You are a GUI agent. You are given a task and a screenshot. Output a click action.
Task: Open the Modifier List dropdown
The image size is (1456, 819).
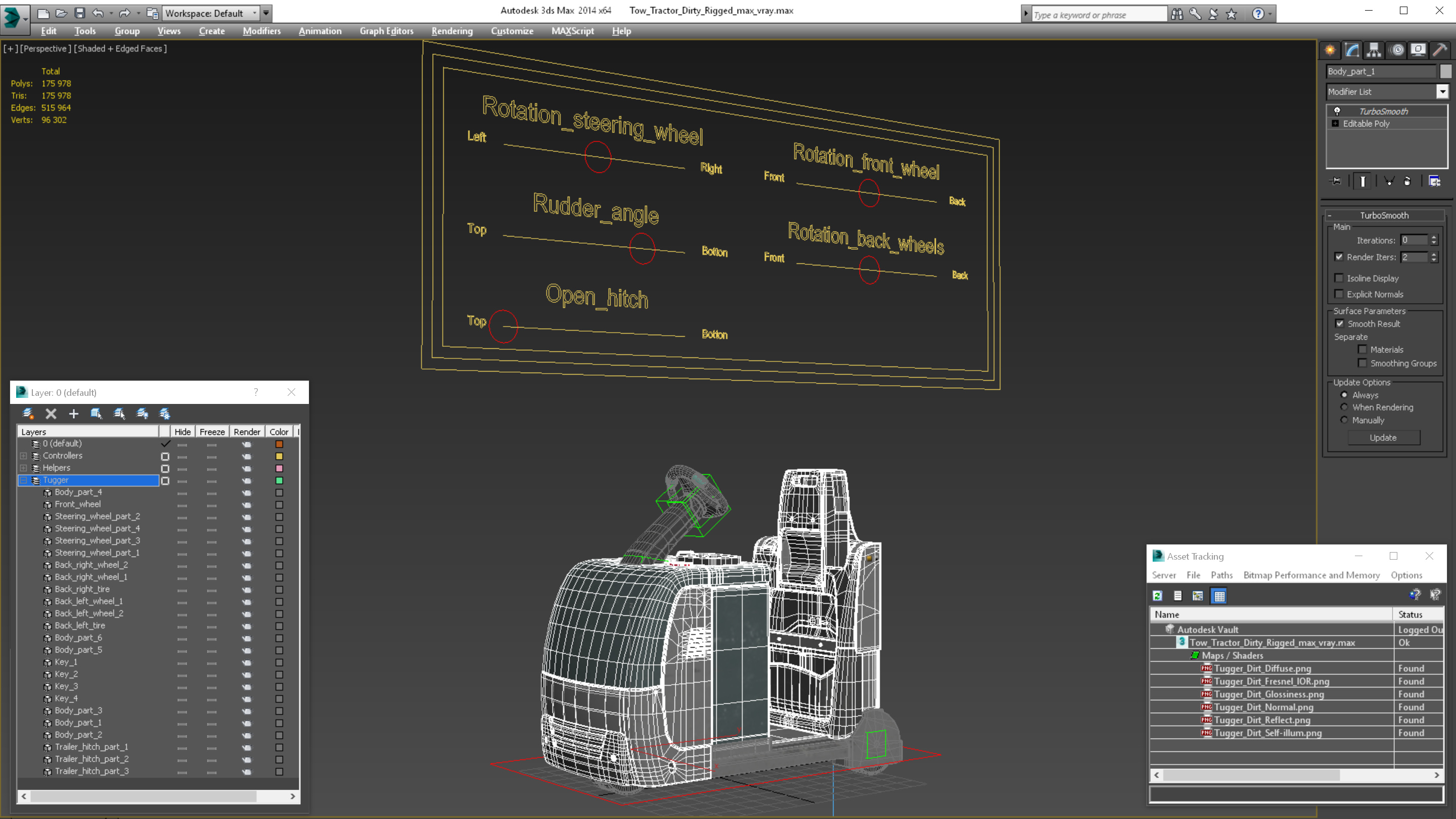[x=1442, y=92]
